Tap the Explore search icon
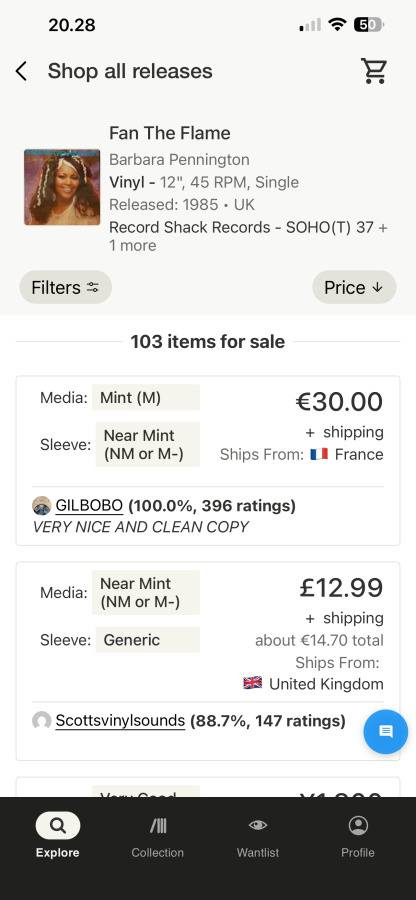Viewport: 416px width, 900px height. (57, 825)
